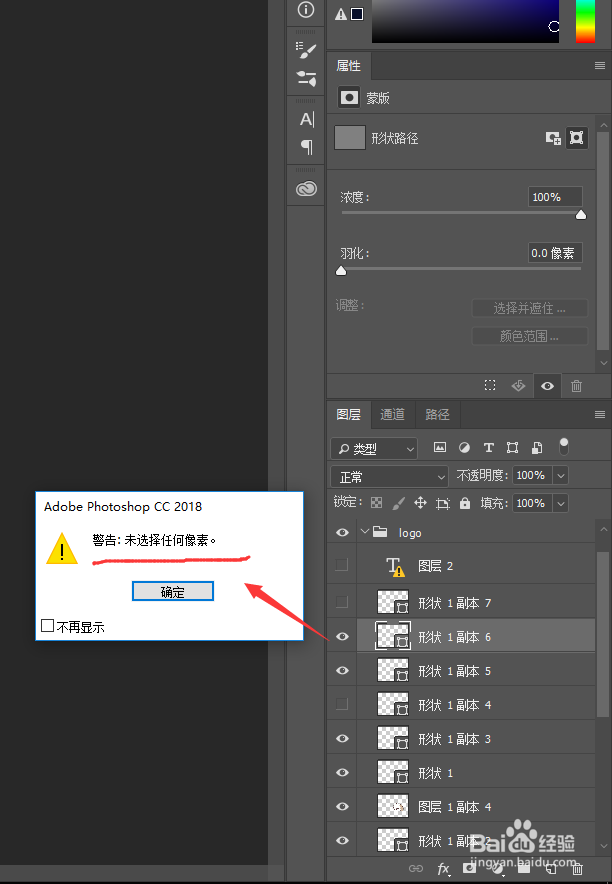Lock all padlock icon
Viewport: 612px width, 884px height.
pyautogui.click(x=465, y=503)
